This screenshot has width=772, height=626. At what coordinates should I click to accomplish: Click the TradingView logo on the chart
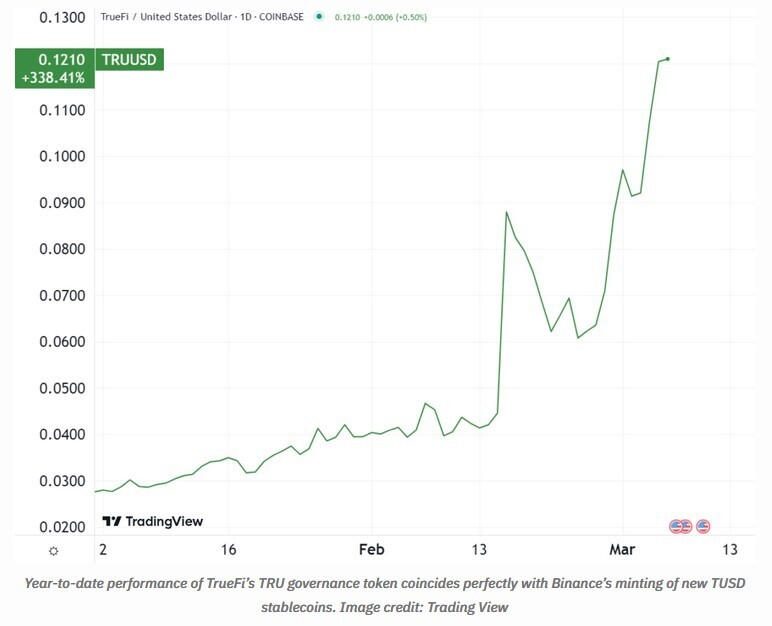pyautogui.click(x=153, y=521)
